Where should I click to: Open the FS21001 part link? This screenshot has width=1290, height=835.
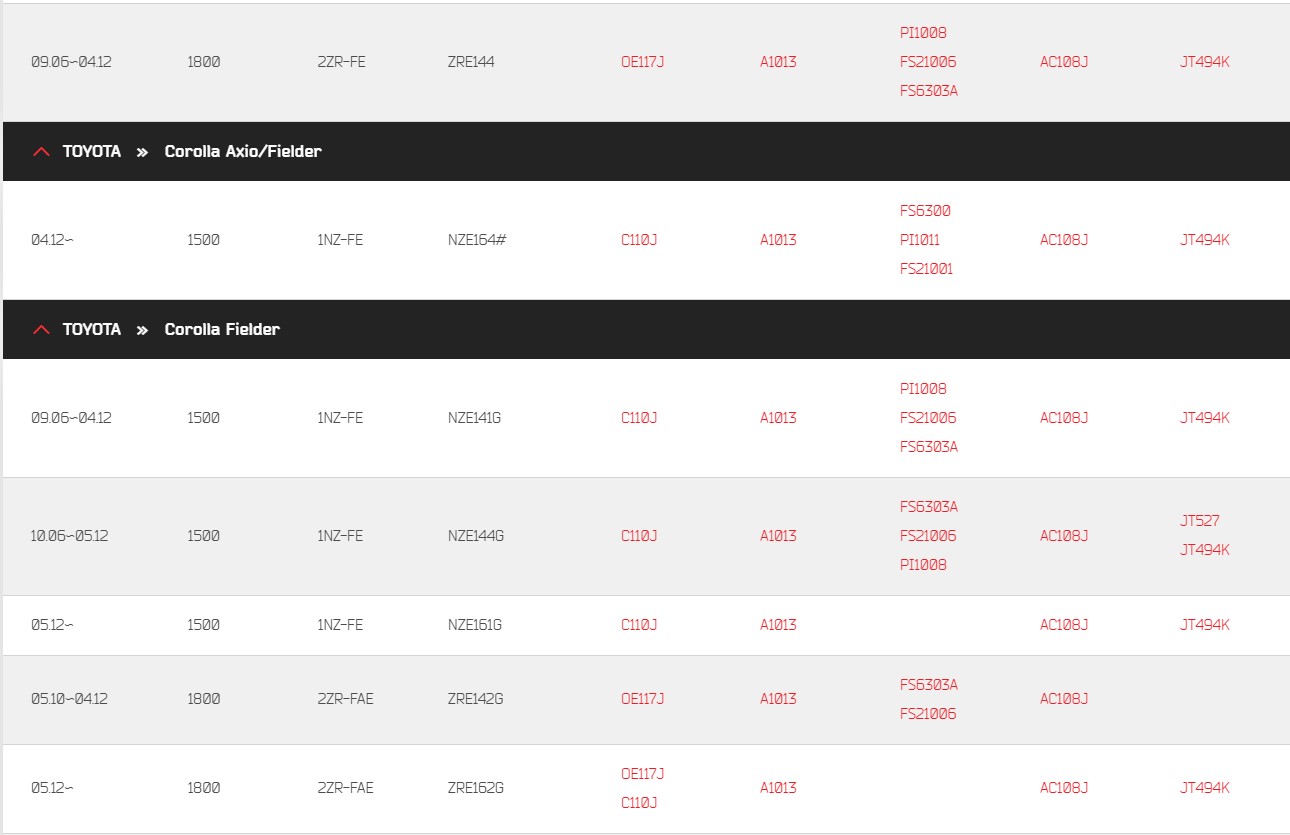926,269
